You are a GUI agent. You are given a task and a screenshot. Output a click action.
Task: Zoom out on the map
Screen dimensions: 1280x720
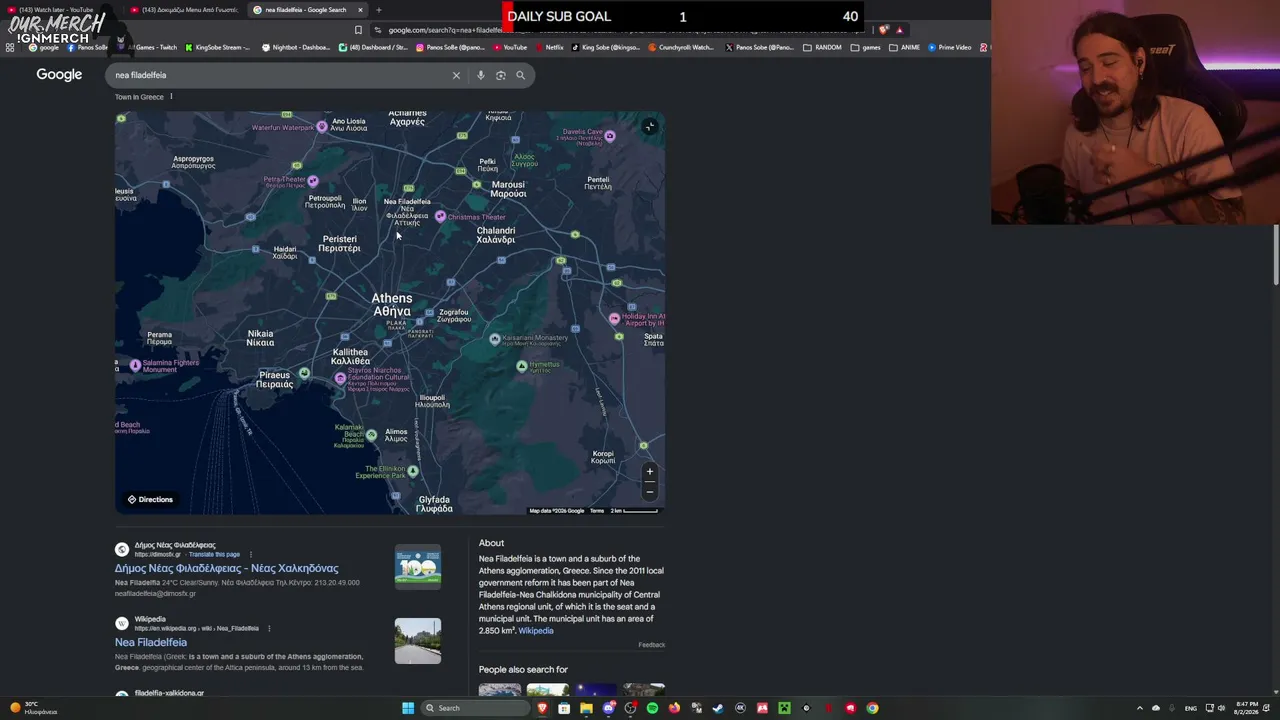tap(650, 491)
